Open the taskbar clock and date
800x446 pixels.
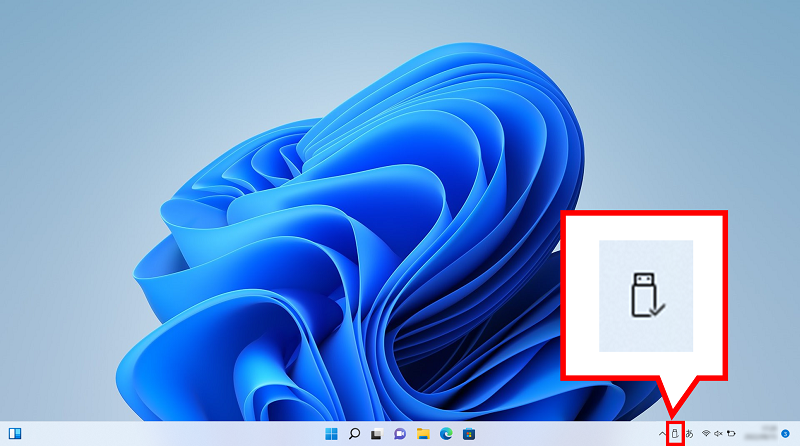[760, 434]
